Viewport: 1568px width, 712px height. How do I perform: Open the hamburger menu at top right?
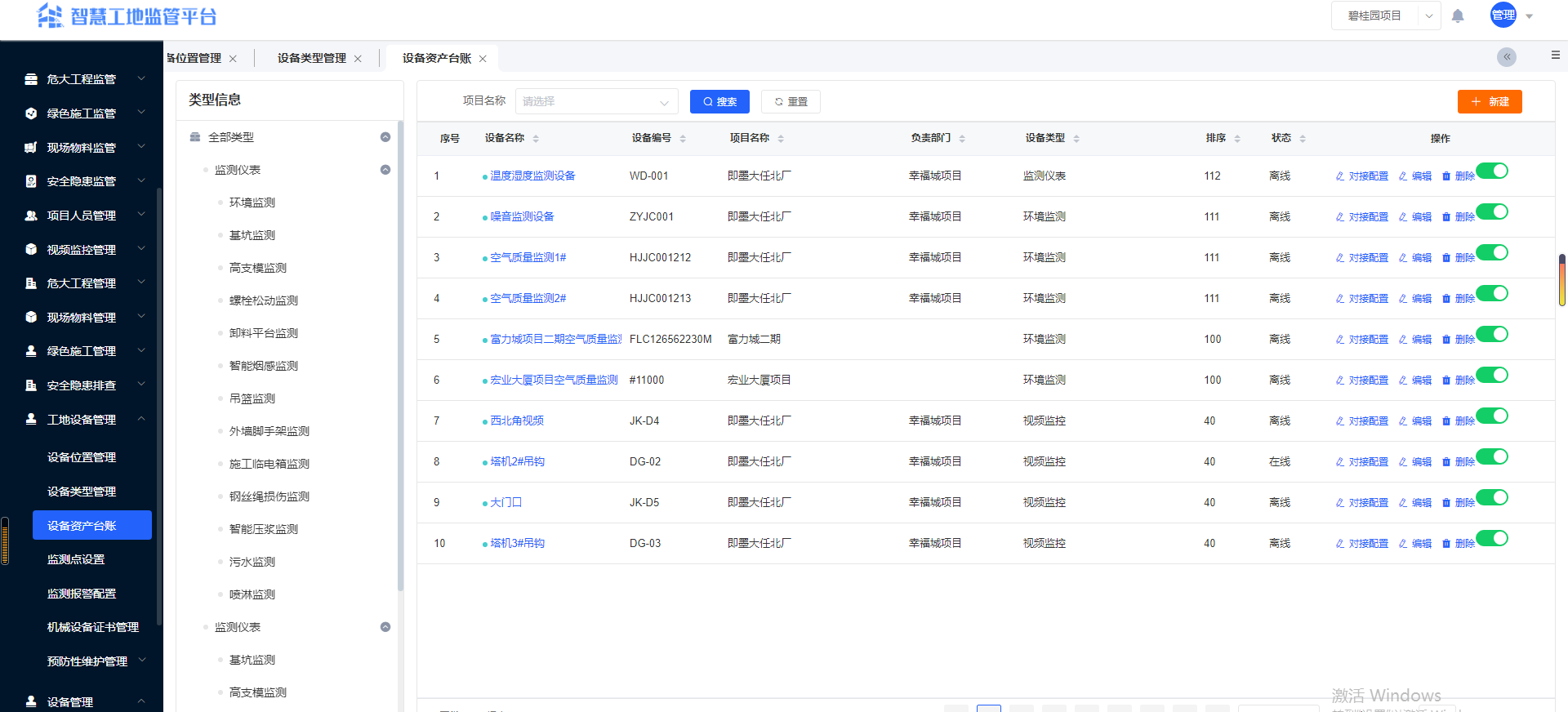1555,56
